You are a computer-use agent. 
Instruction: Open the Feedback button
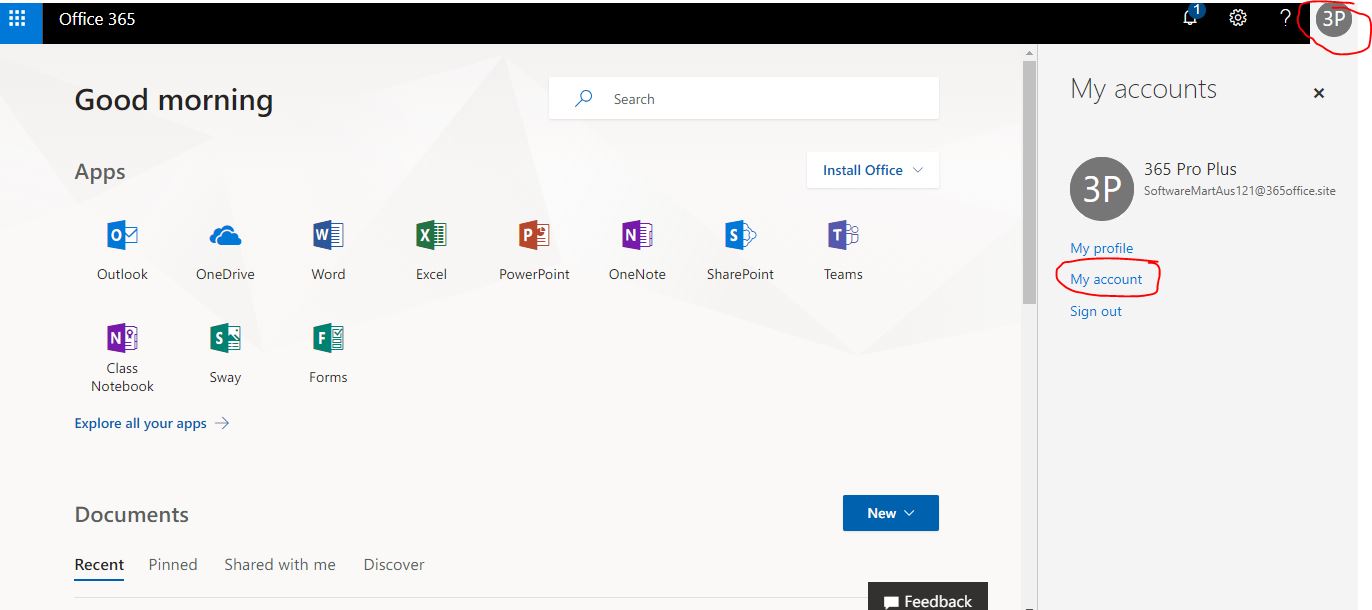click(928, 597)
